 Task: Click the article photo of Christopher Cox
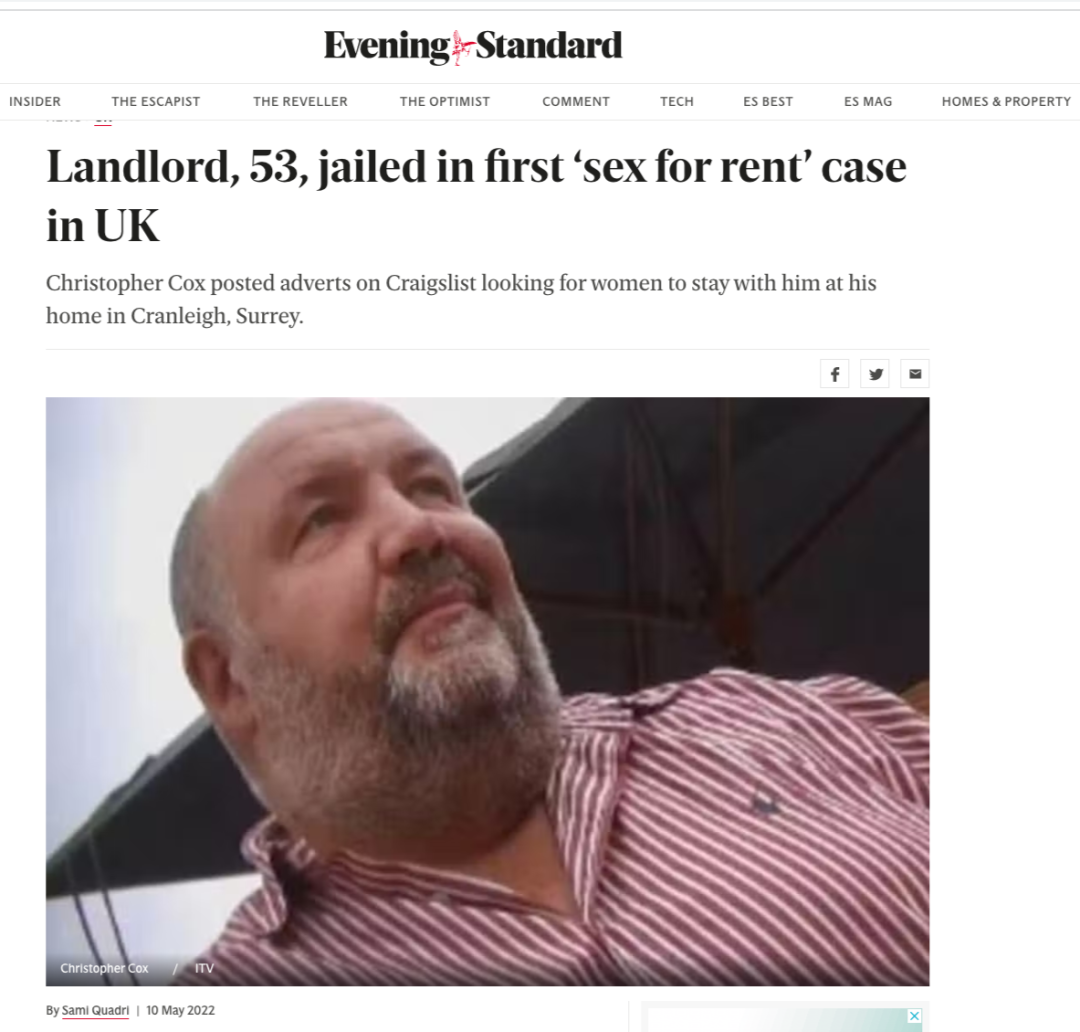(488, 691)
